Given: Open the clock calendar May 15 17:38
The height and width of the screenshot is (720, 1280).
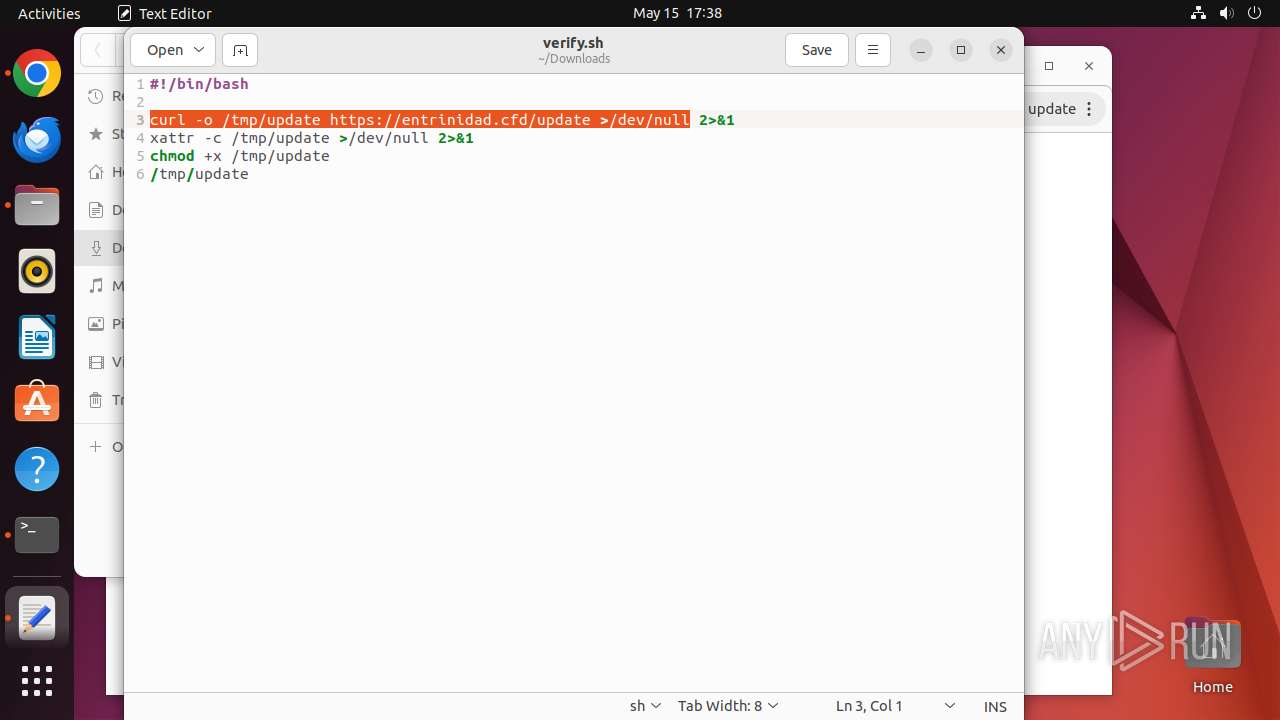Looking at the screenshot, I should pyautogui.click(x=677, y=13).
